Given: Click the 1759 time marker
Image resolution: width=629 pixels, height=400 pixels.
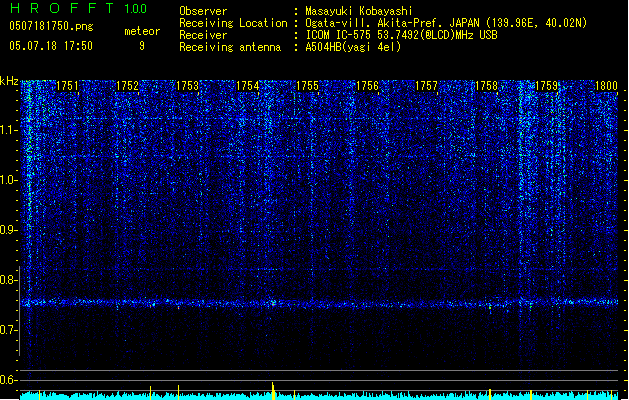Looking at the screenshot, I should [547, 86].
